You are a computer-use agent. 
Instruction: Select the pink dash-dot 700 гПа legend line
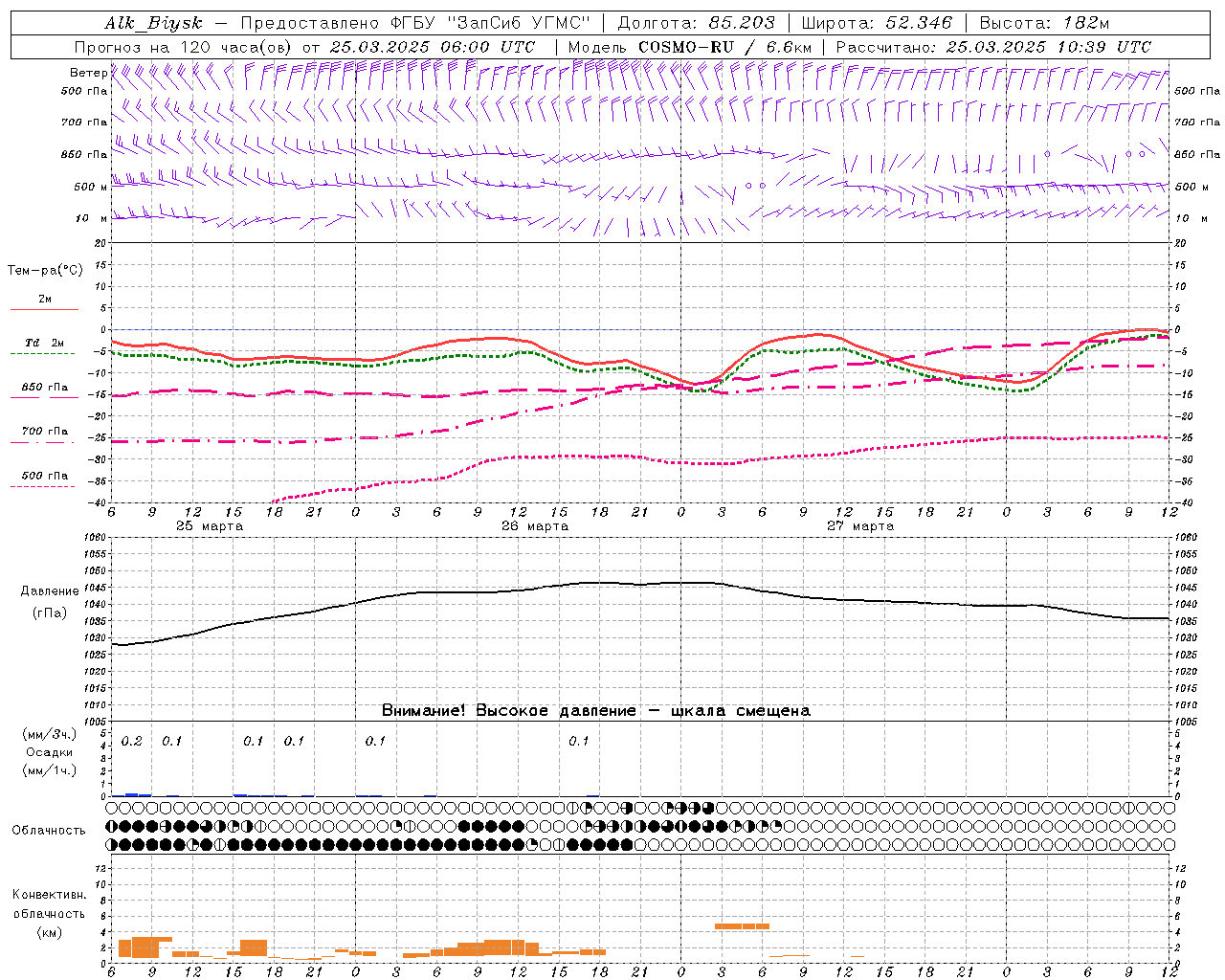click(x=44, y=443)
